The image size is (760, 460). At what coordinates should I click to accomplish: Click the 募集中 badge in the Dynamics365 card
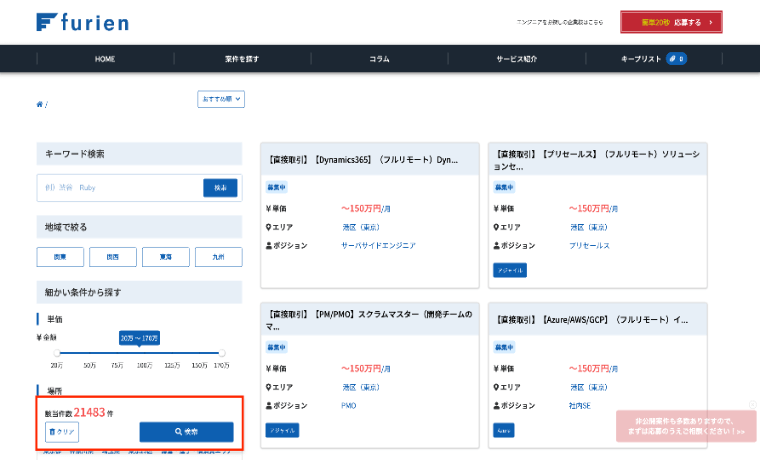[x=276, y=187]
